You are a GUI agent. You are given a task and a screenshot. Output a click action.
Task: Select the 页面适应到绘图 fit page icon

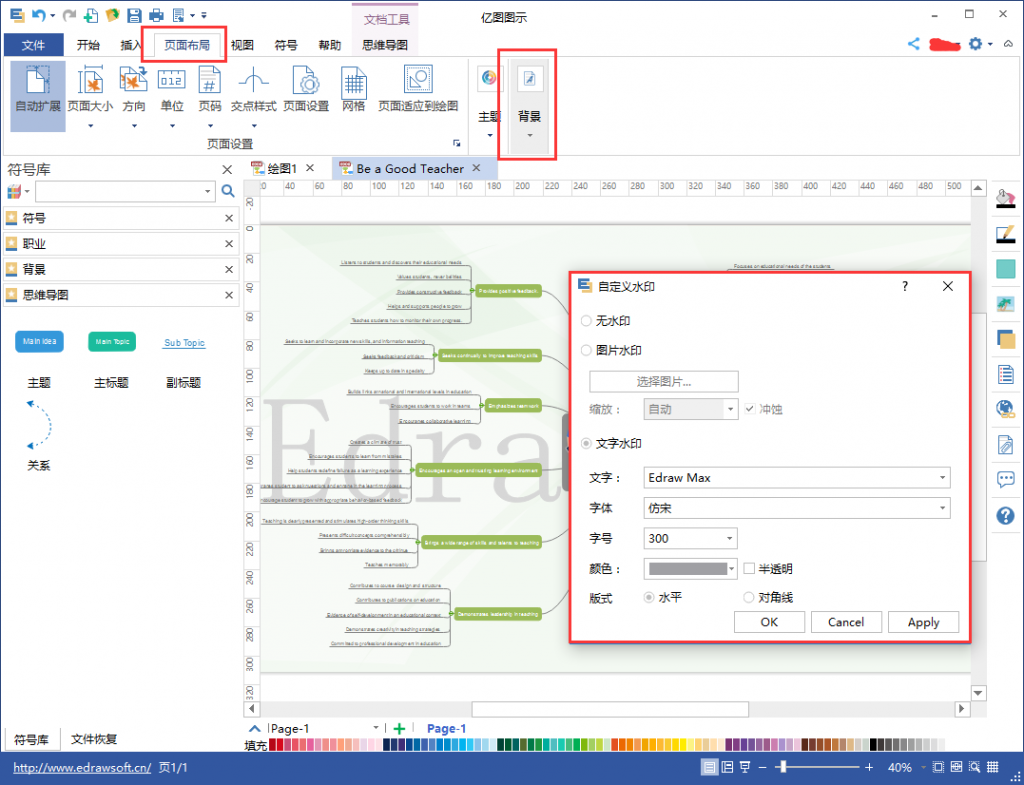(418, 81)
